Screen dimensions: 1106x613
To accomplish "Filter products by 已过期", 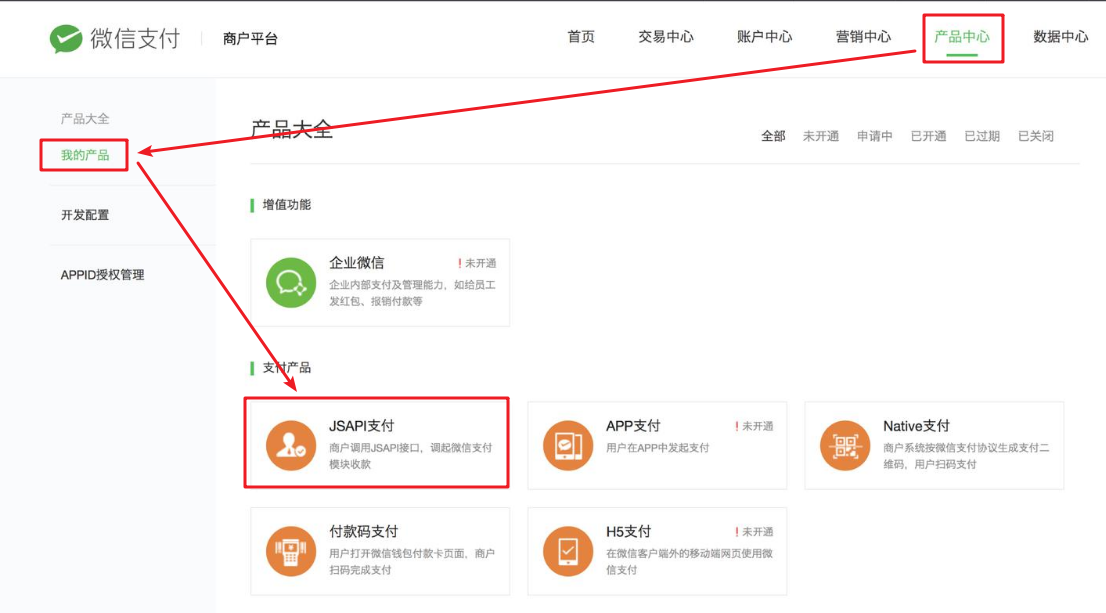I will tap(982, 136).
